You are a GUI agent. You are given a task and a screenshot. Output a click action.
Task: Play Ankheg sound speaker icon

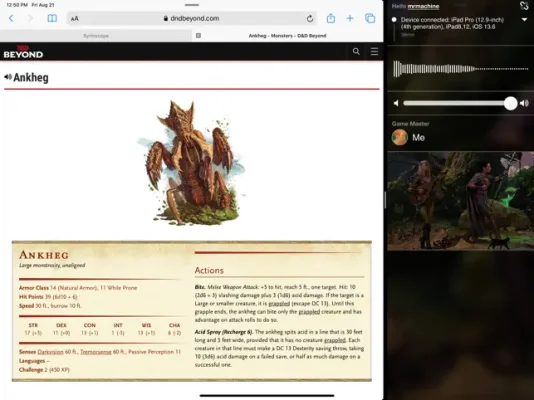(x=8, y=77)
